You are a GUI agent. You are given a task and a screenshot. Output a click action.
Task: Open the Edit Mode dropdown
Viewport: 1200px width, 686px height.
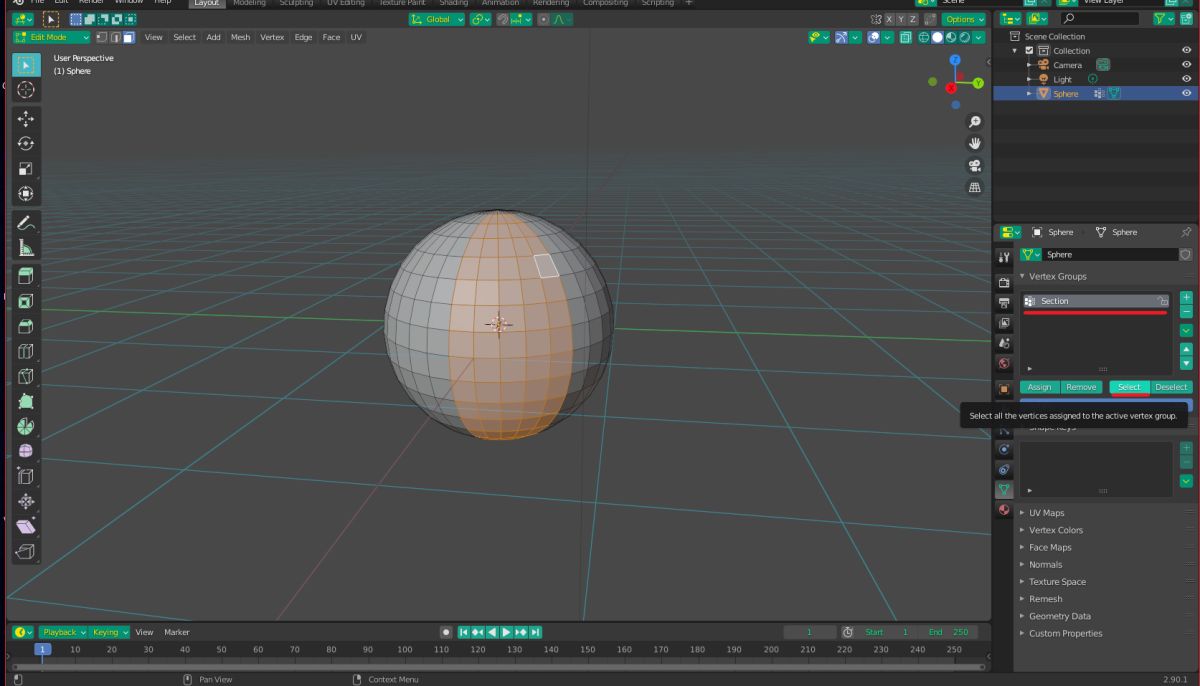coord(51,37)
